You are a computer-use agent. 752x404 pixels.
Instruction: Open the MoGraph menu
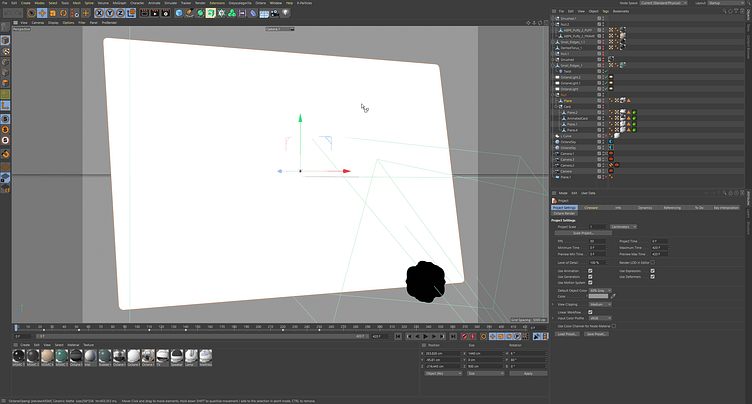click(119, 3)
